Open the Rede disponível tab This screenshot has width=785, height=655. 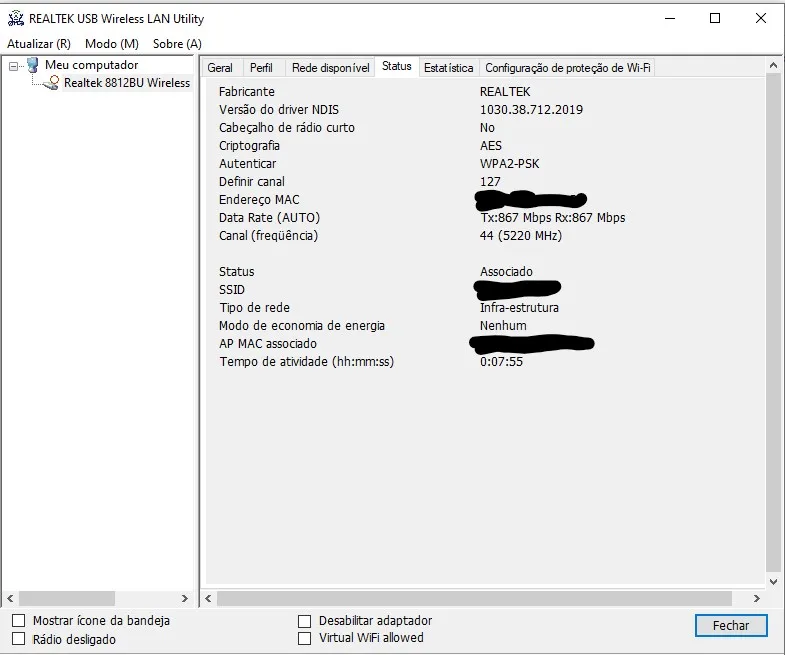click(331, 68)
